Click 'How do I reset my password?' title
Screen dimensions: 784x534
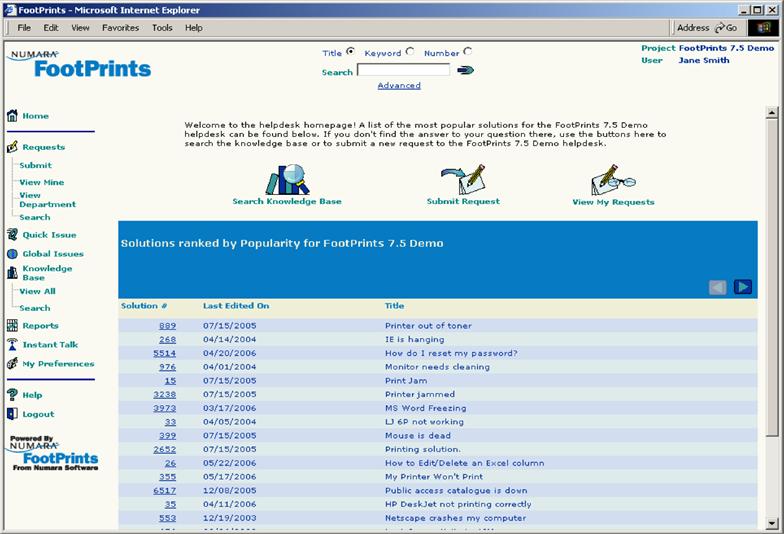[x=451, y=353]
